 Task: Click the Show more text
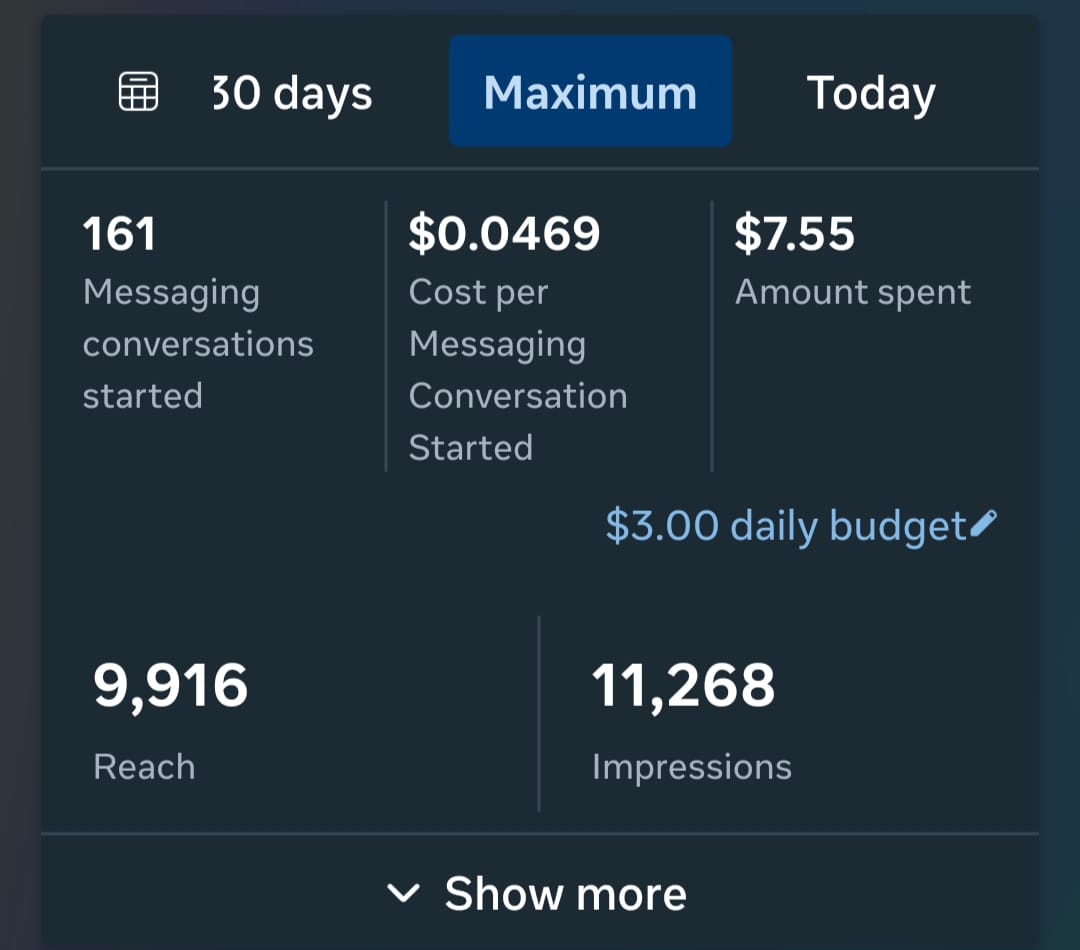pyautogui.click(x=565, y=893)
